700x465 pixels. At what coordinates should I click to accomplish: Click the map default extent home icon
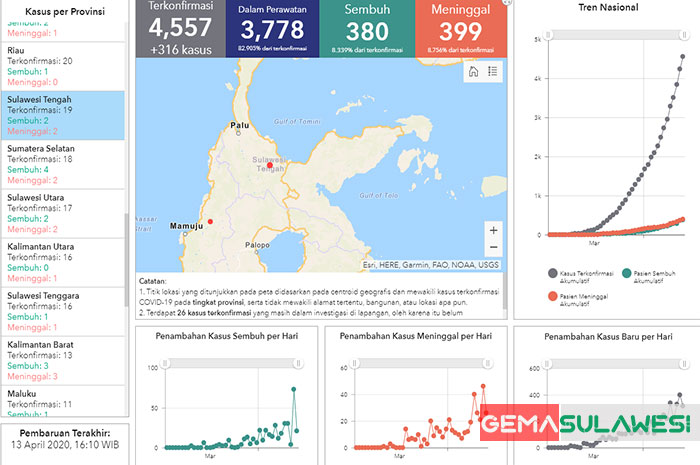click(474, 71)
